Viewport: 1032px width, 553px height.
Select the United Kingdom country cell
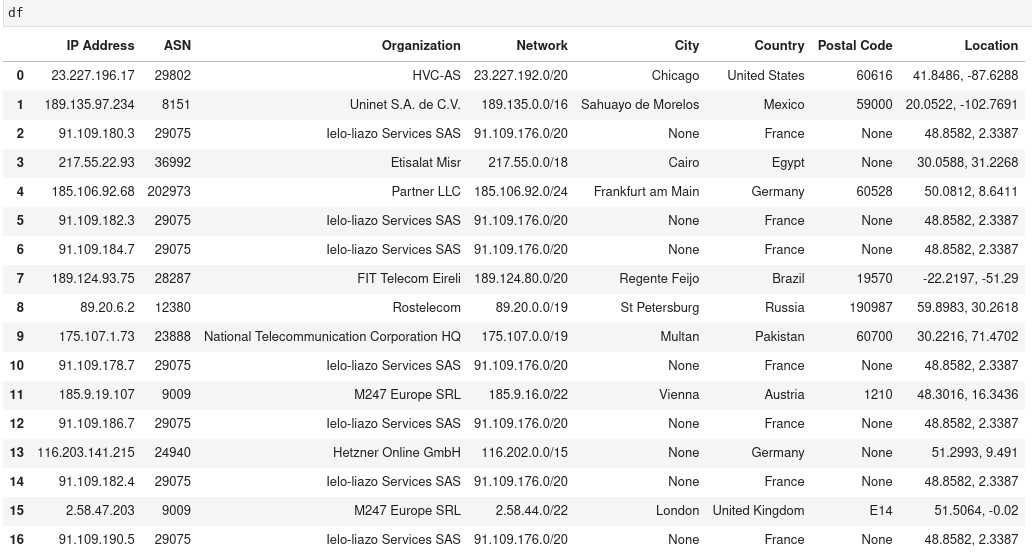tap(758, 510)
